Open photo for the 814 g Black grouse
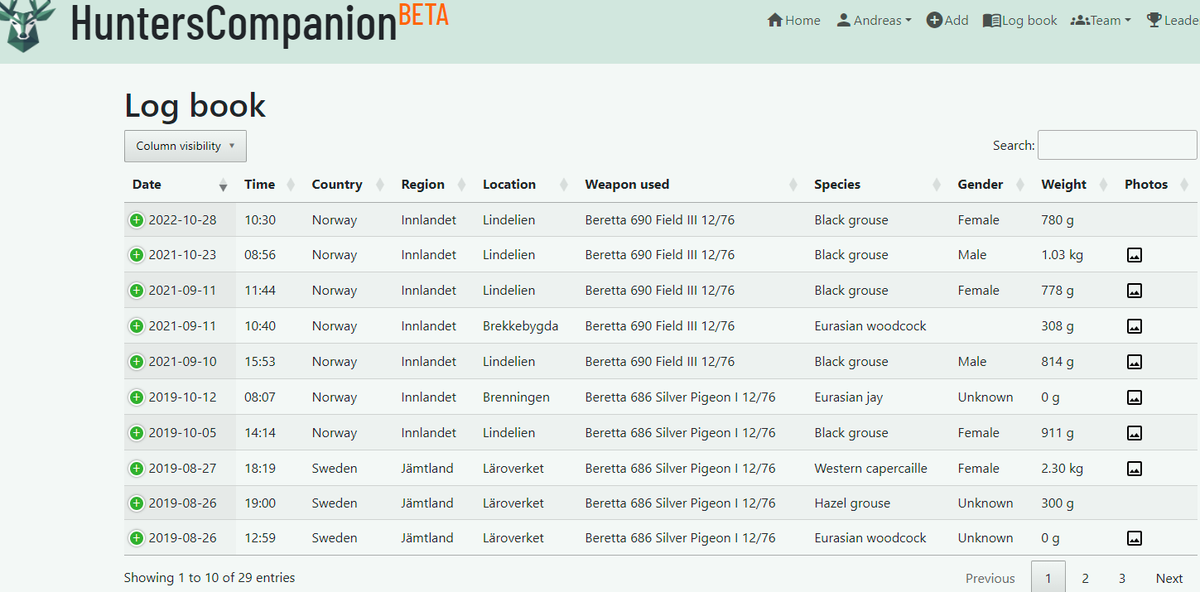The height and width of the screenshot is (592, 1200). (1134, 362)
